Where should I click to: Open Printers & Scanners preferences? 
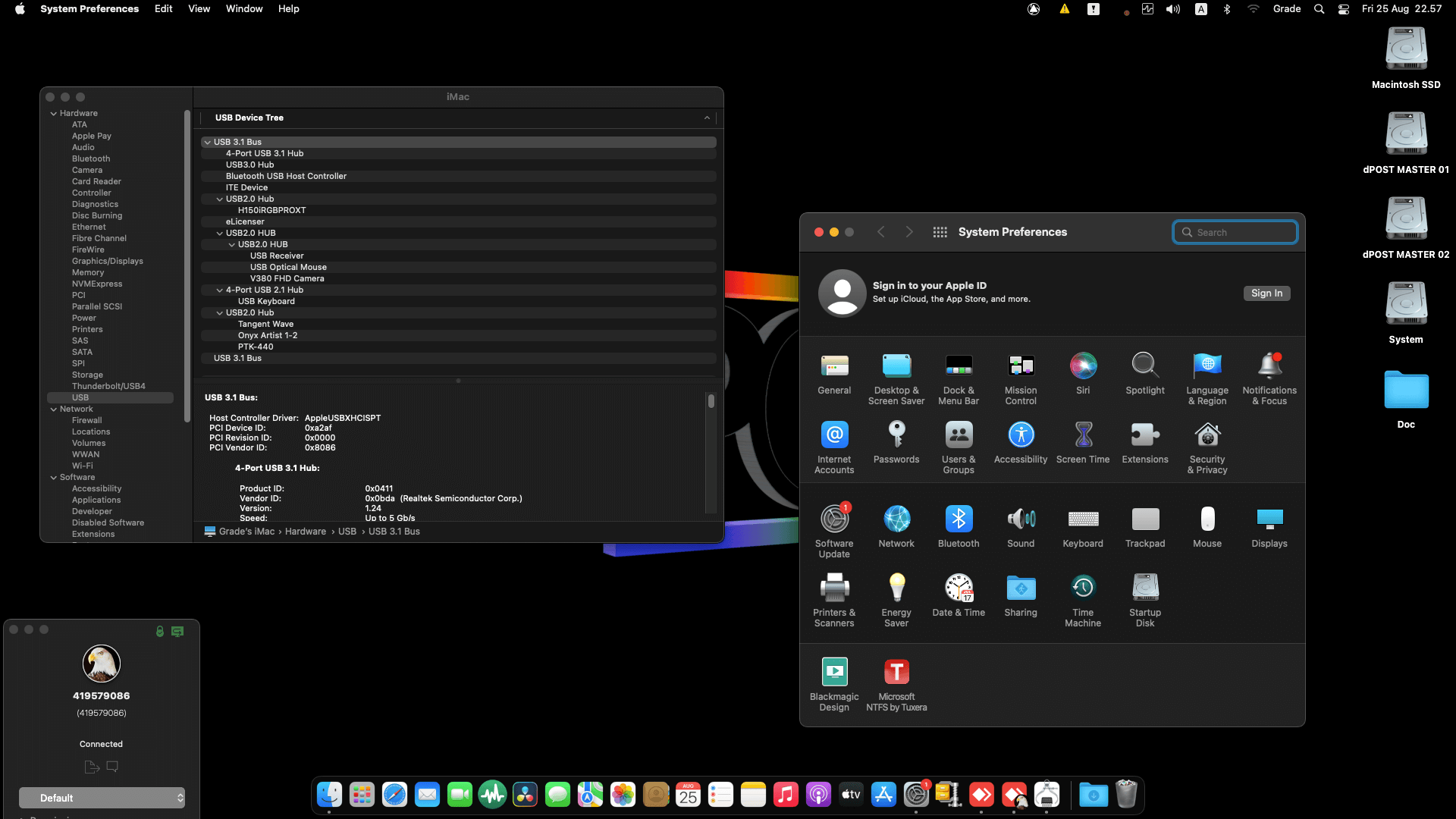point(834,601)
